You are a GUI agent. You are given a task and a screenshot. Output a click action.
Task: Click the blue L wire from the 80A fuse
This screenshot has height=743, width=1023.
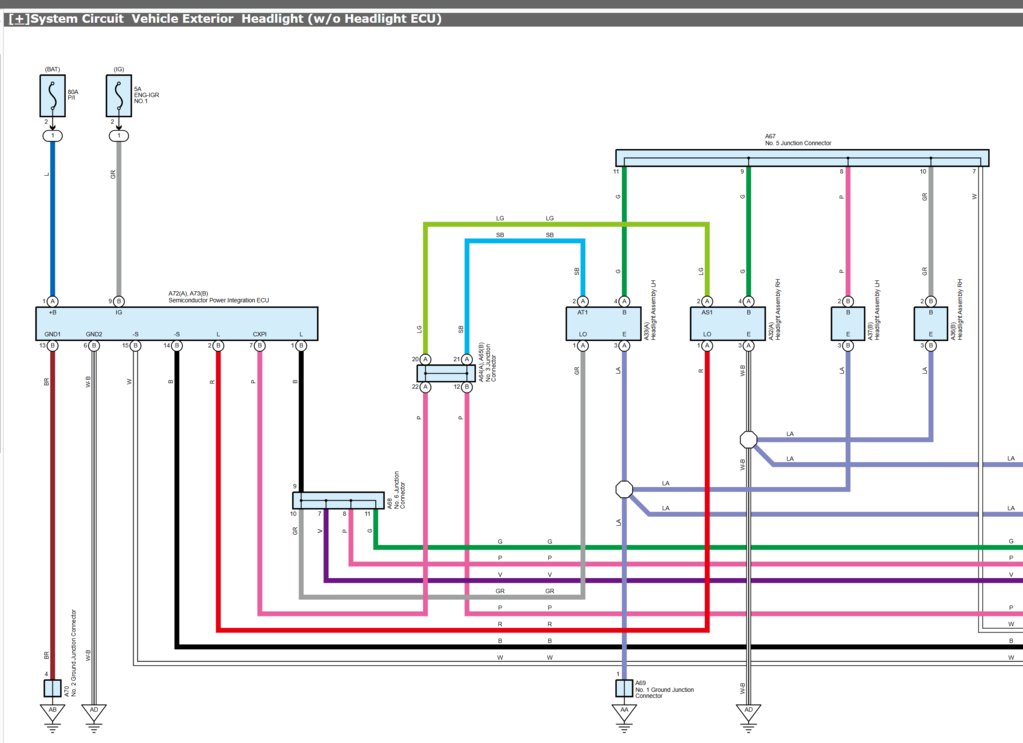[53, 219]
